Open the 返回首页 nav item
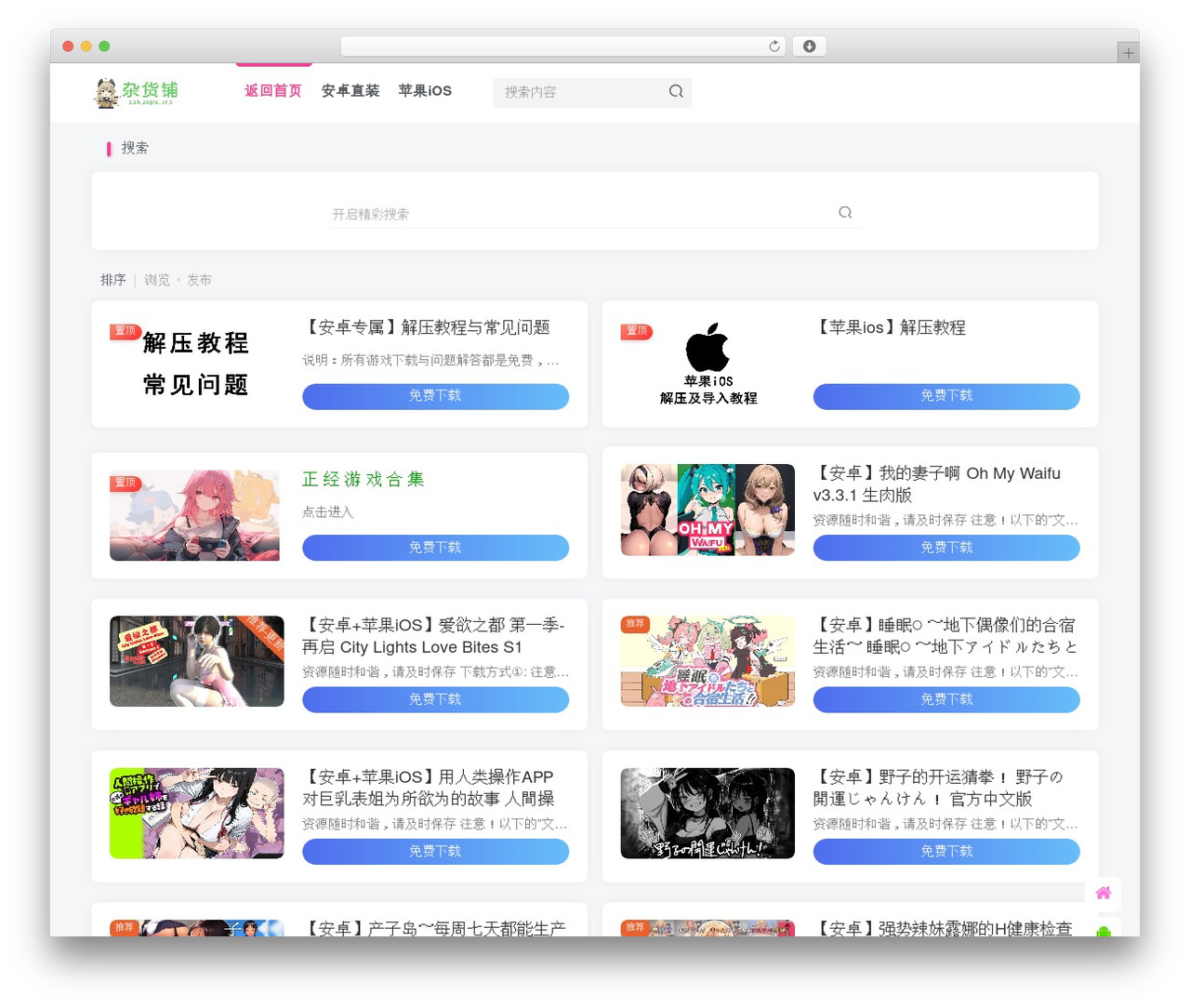This screenshot has width=1190, height=1008. pyautogui.click(x=273, y=91)
